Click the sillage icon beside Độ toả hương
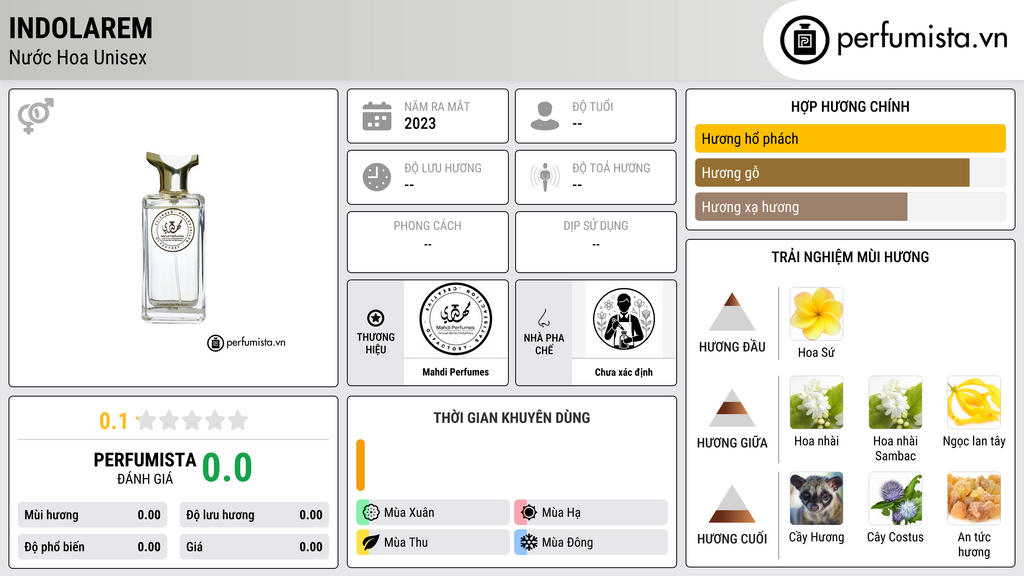1024x576 pixels. [x=545, y=177]
